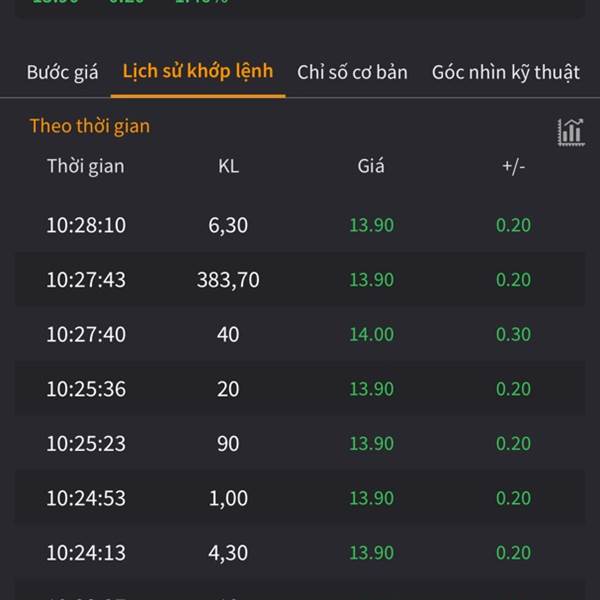
Task: Select the 10:24:53 trade row
Action: click(300, 498)
